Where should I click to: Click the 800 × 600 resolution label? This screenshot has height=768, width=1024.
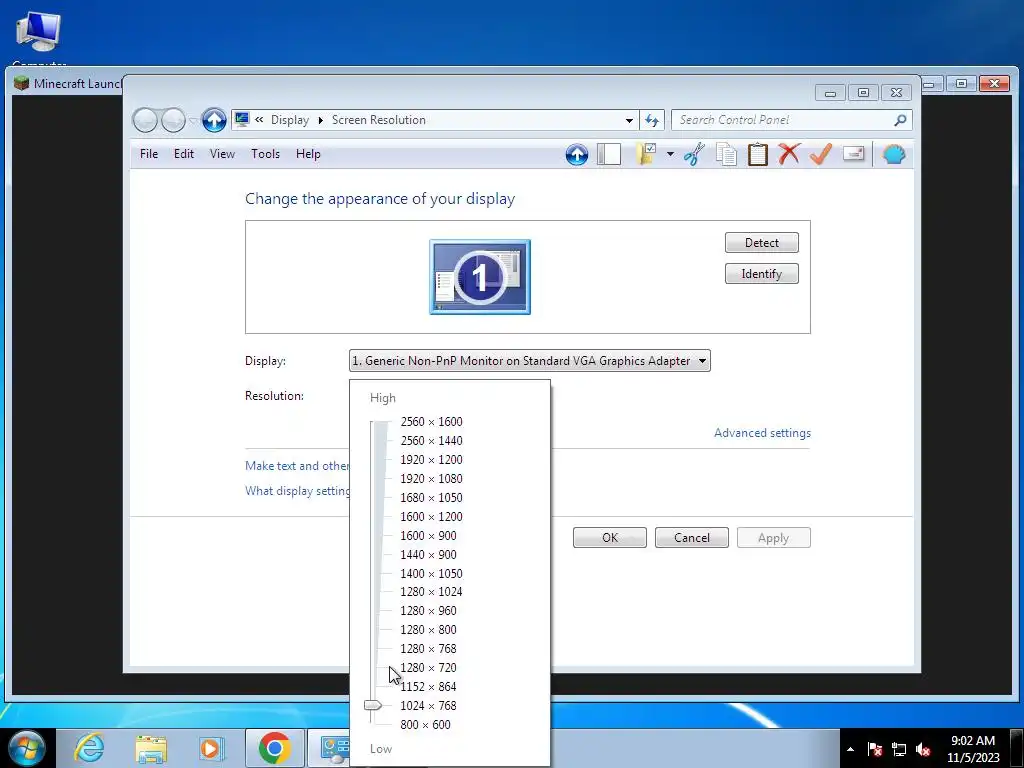(425, 724)
